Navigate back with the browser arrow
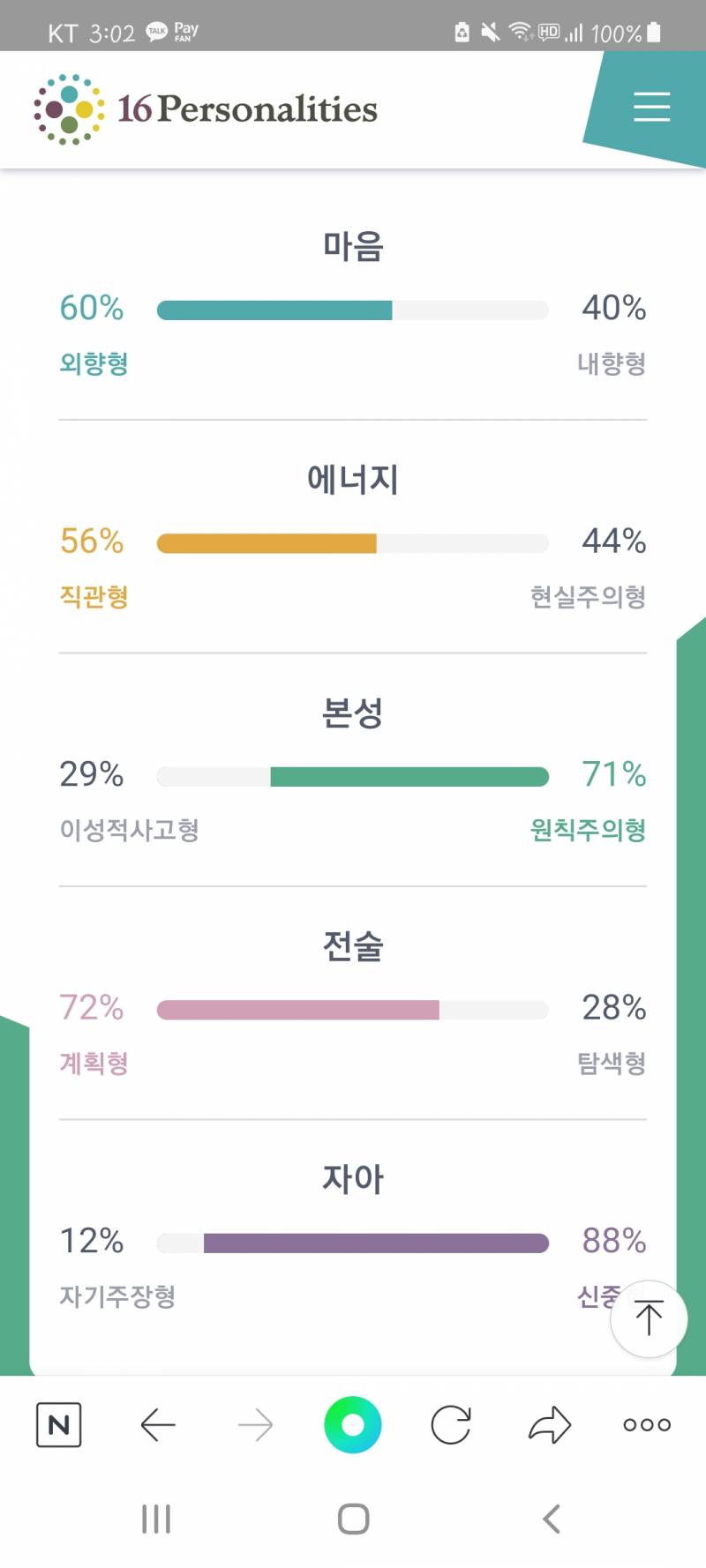 tap(157, 1425)
